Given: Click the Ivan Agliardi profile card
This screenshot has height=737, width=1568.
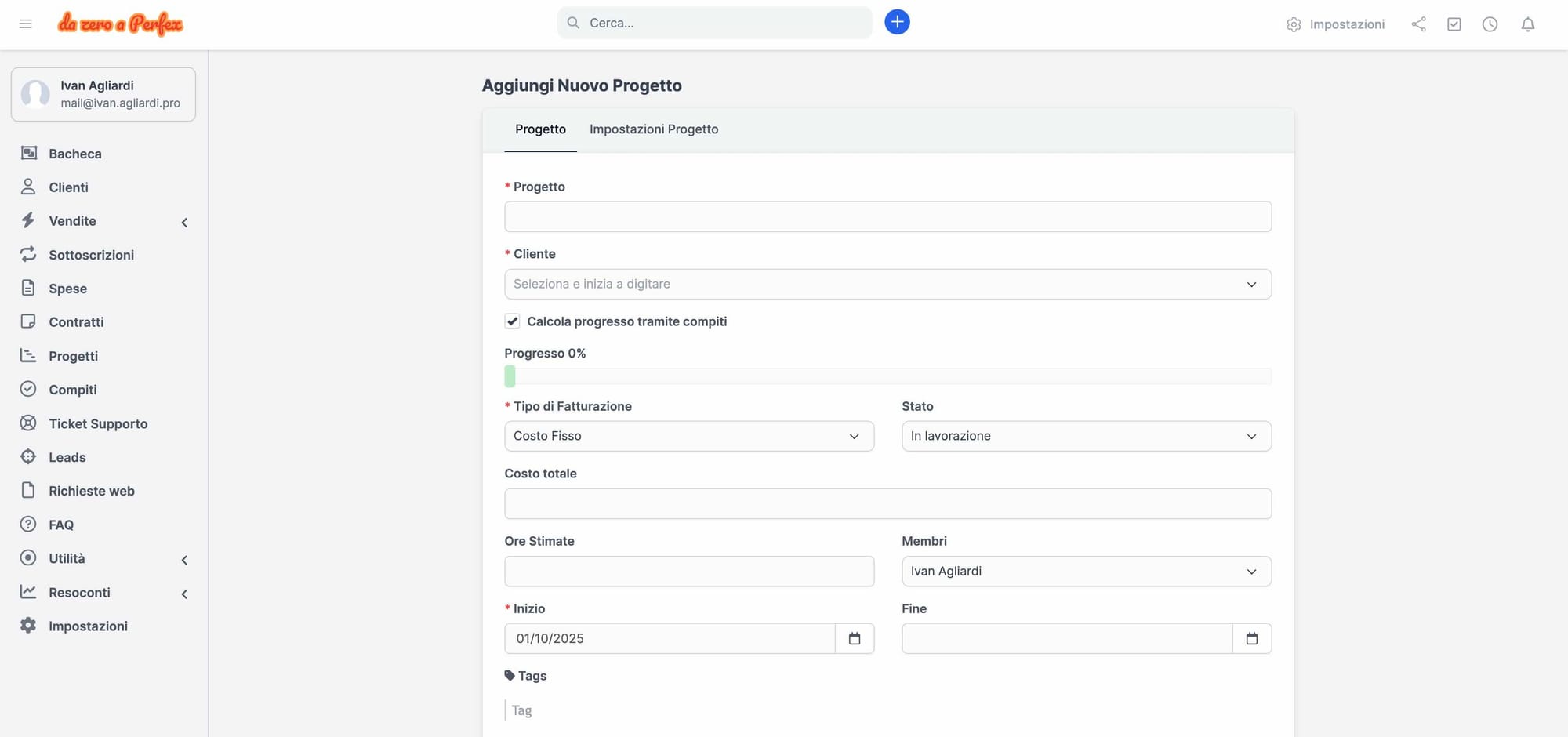Looking at the screenshot, I should pyautogui.click(x=103, y=94).
